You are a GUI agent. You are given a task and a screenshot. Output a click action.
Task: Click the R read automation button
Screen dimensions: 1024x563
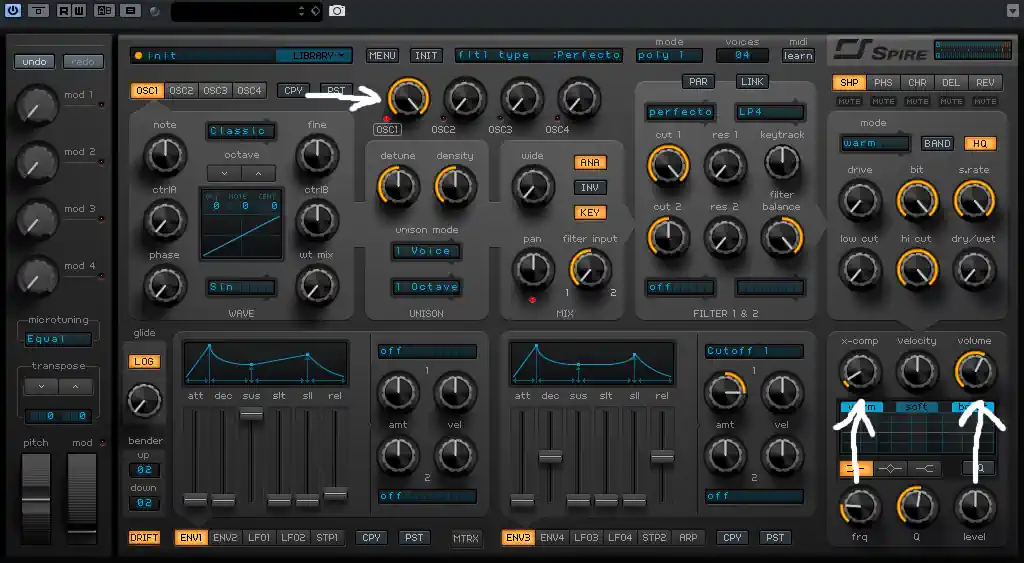[63, 10]
